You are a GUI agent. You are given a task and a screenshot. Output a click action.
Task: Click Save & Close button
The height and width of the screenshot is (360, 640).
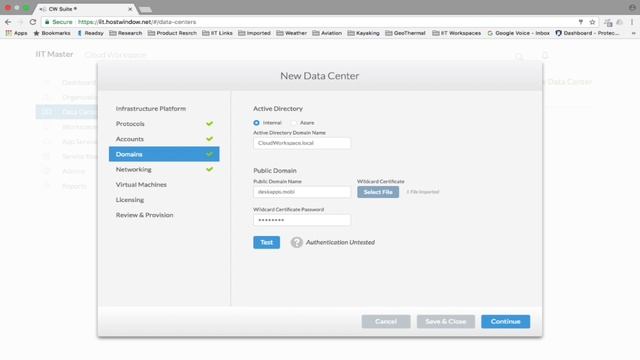pos(446,322)
